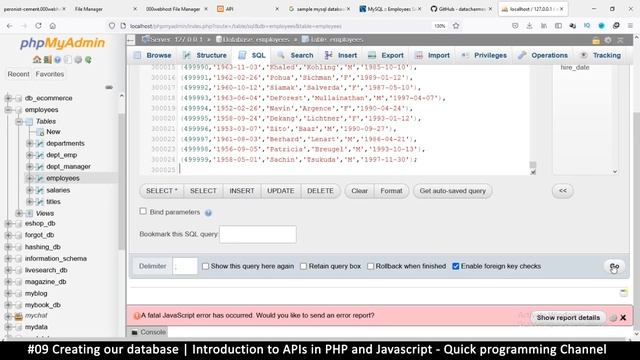The width and height of the screenshot is (640, 360).
Task: Enable Rollback when finished option
Action: [370, 266]
